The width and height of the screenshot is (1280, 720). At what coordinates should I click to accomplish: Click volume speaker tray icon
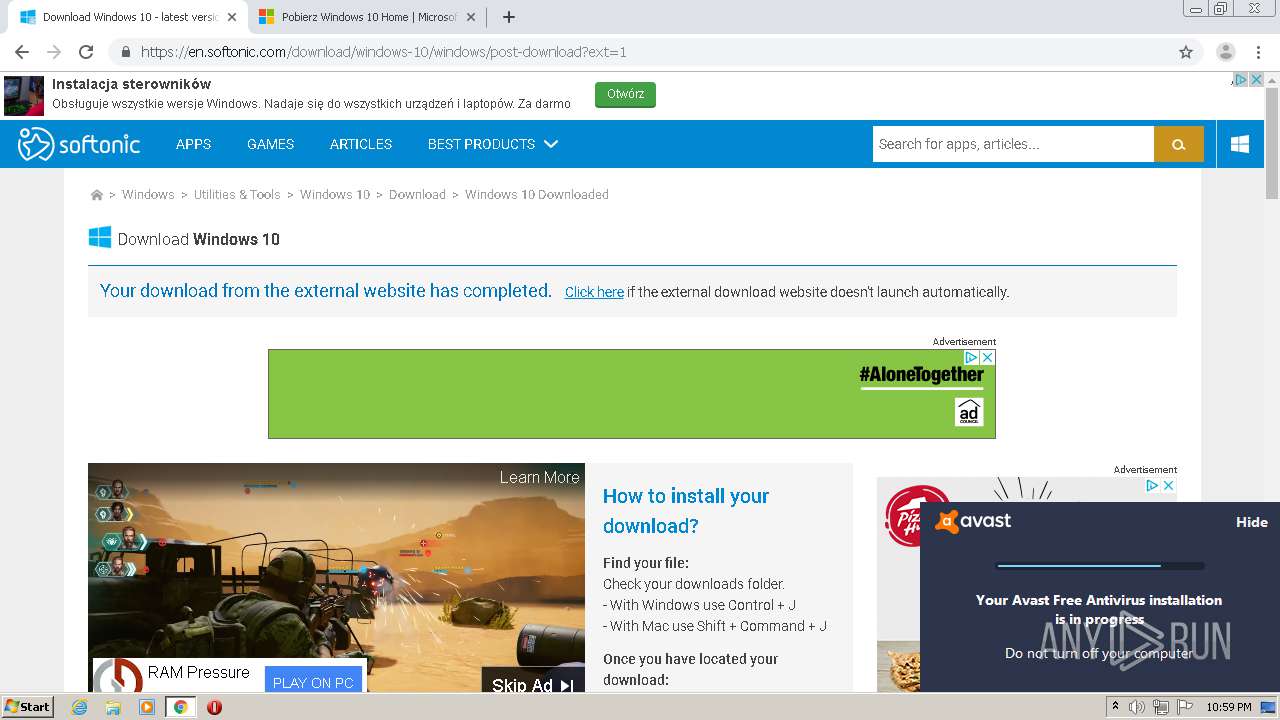pos(1137,707)
